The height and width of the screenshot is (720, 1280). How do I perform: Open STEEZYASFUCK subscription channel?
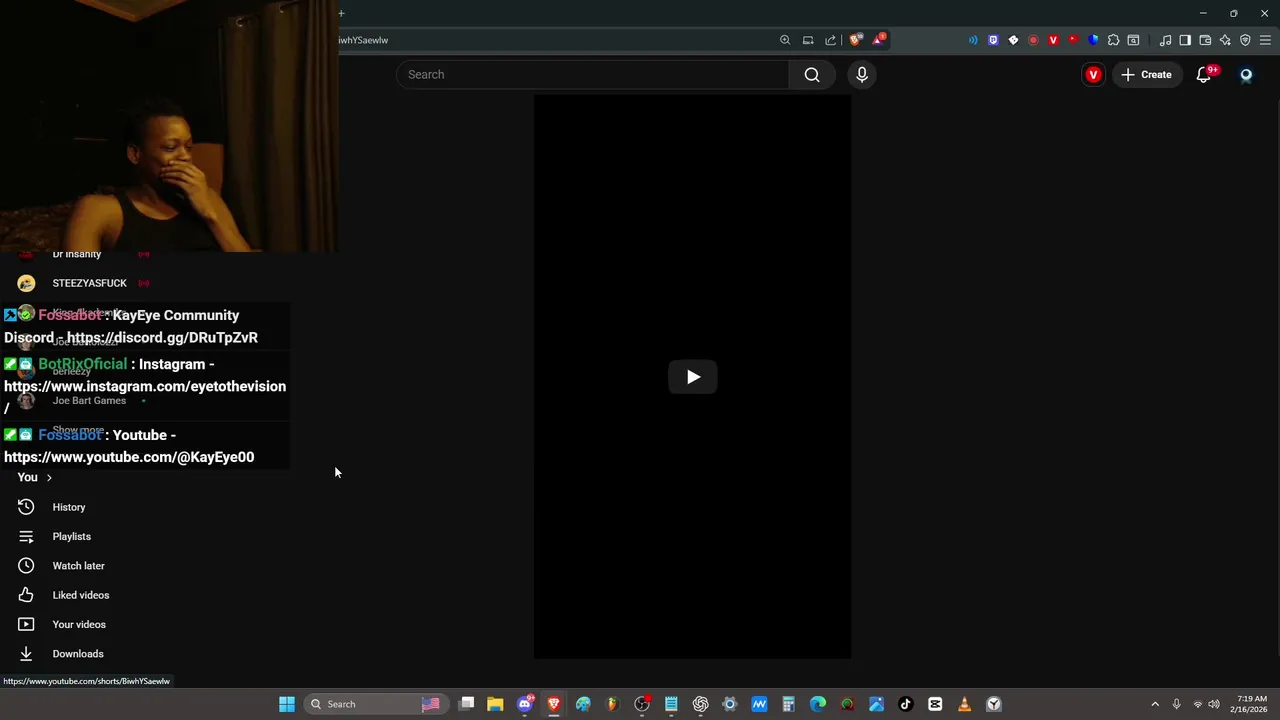(89, 283)
